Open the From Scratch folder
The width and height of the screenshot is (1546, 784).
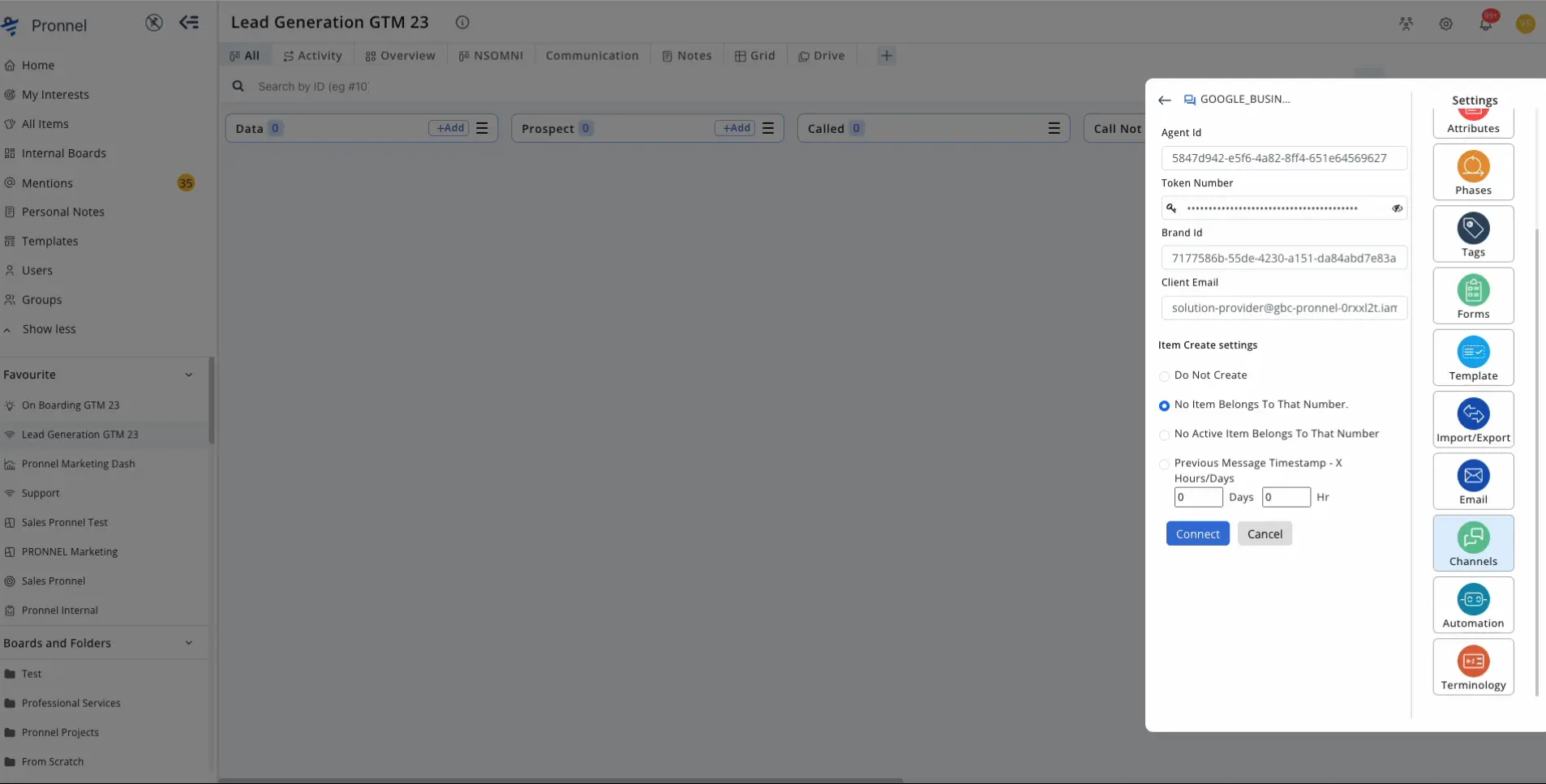click(x=52, y=762)
